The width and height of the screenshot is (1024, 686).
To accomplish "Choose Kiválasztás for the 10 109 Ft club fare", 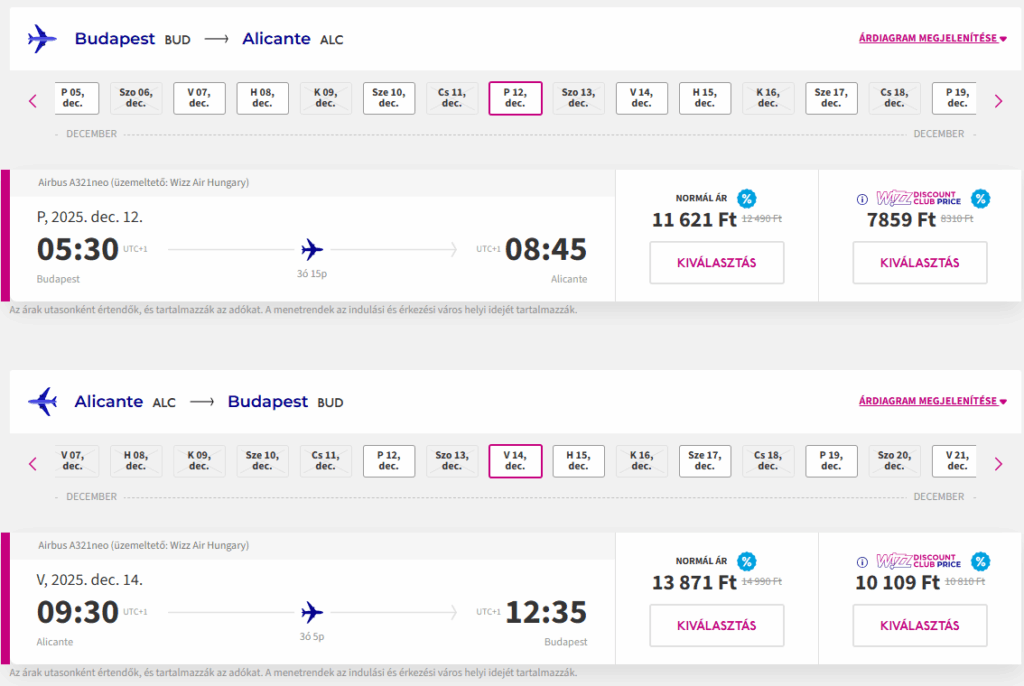I will pos(920,625).
